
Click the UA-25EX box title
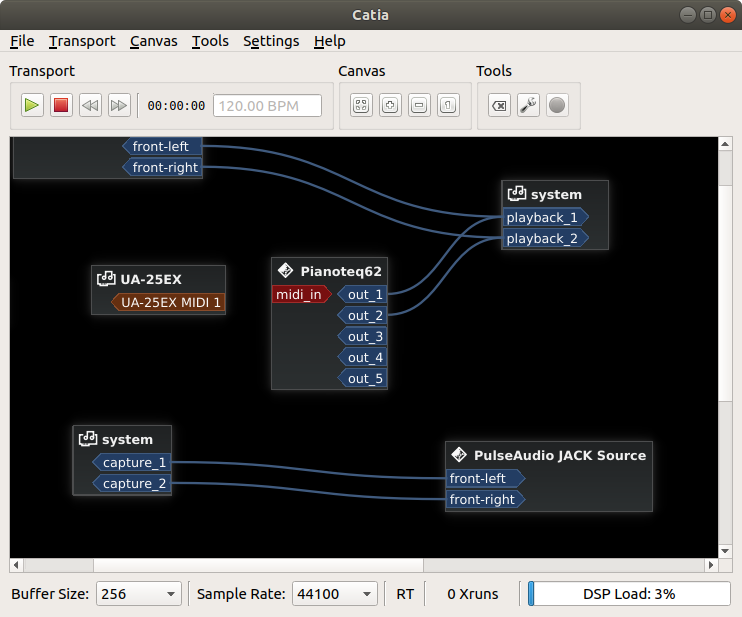150,279
